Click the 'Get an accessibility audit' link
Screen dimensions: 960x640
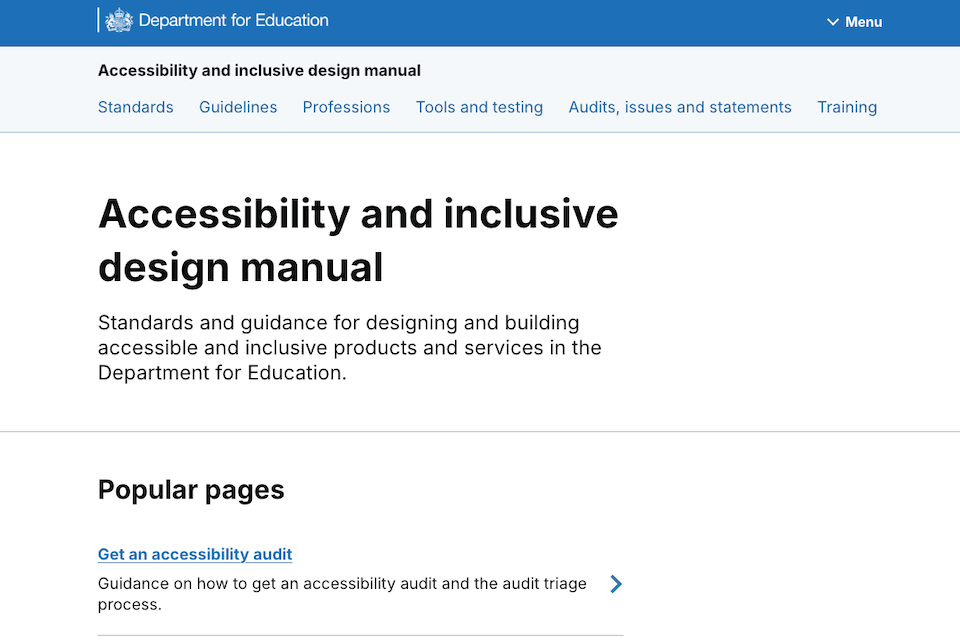coord(195,554)
